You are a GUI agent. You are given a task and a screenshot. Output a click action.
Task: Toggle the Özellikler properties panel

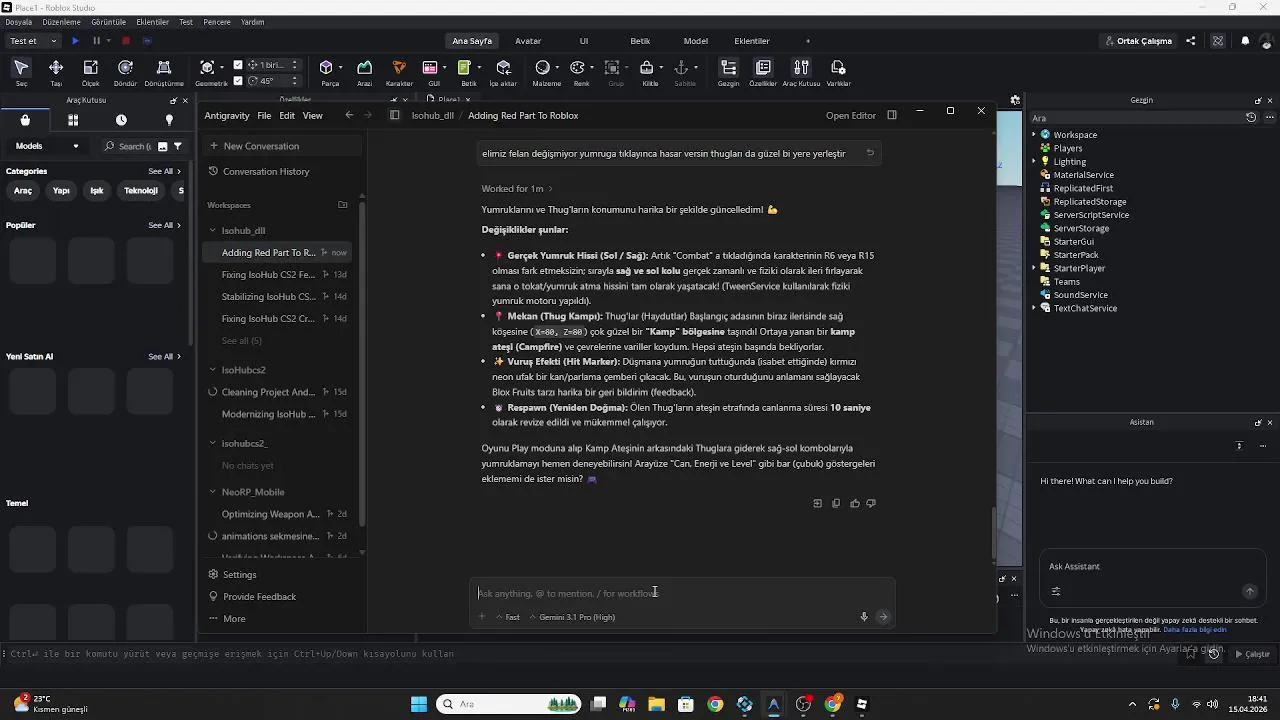pos(763,72)
